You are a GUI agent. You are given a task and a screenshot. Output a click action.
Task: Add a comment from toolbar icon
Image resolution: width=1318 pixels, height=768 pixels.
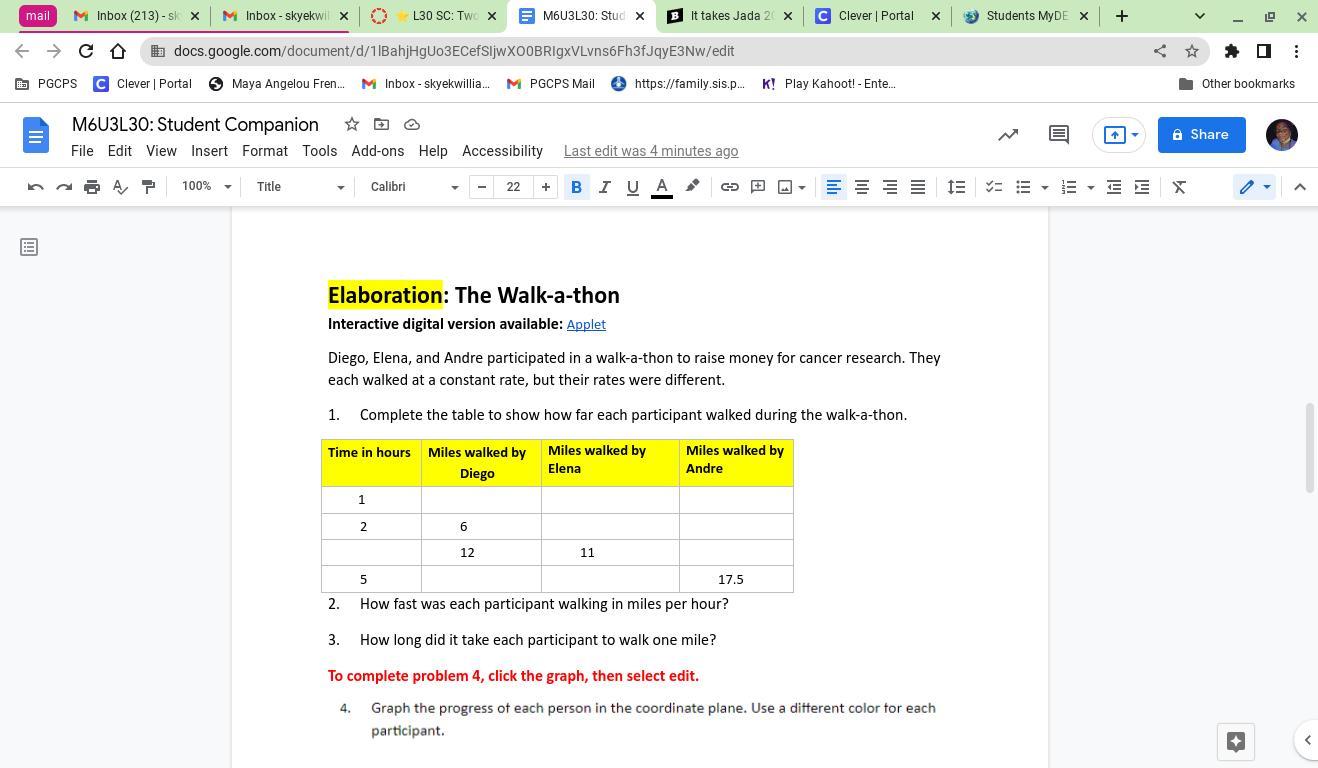pos(758,187)
